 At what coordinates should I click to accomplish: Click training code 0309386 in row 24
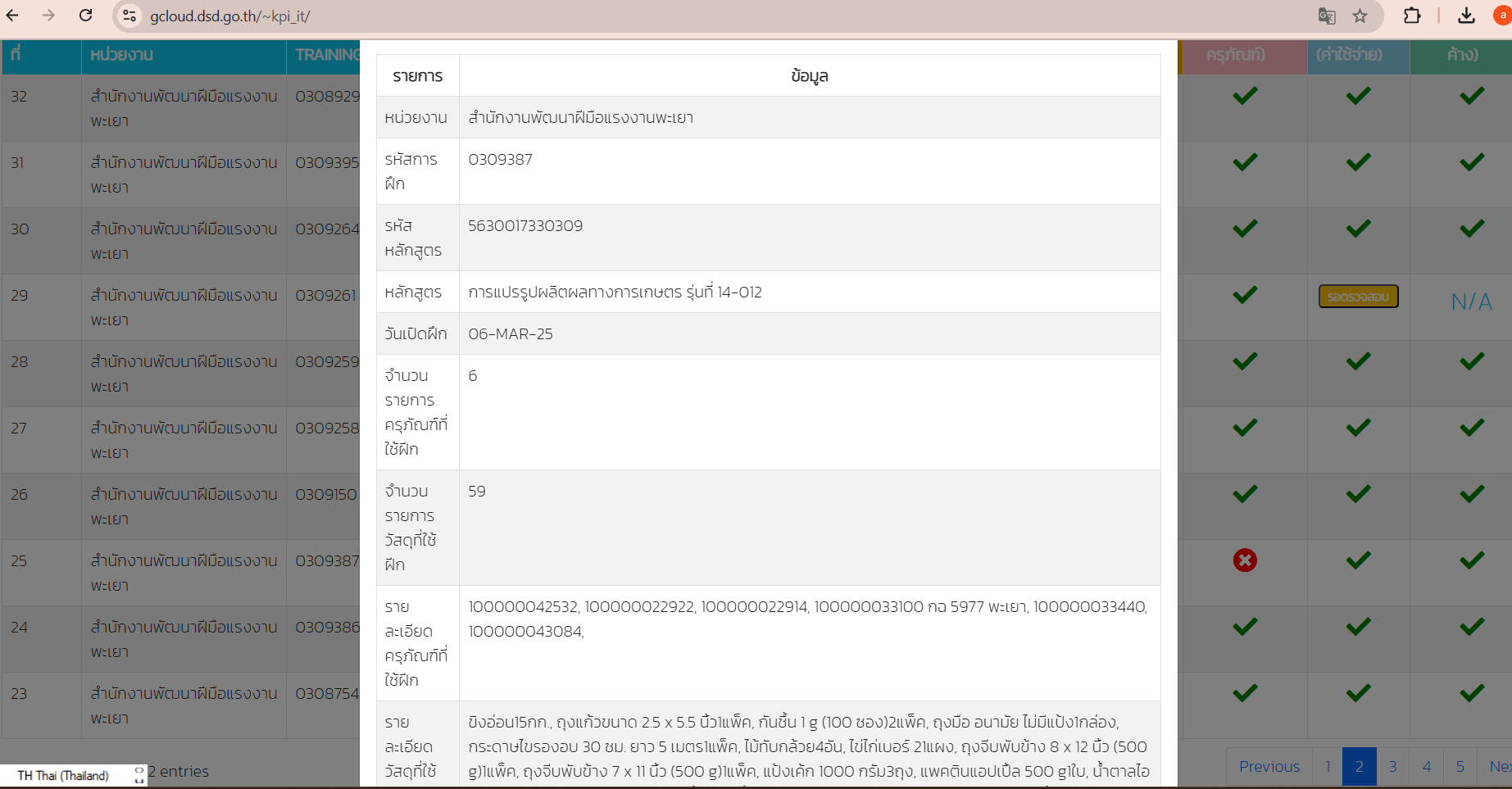click(x=327, y=628)
